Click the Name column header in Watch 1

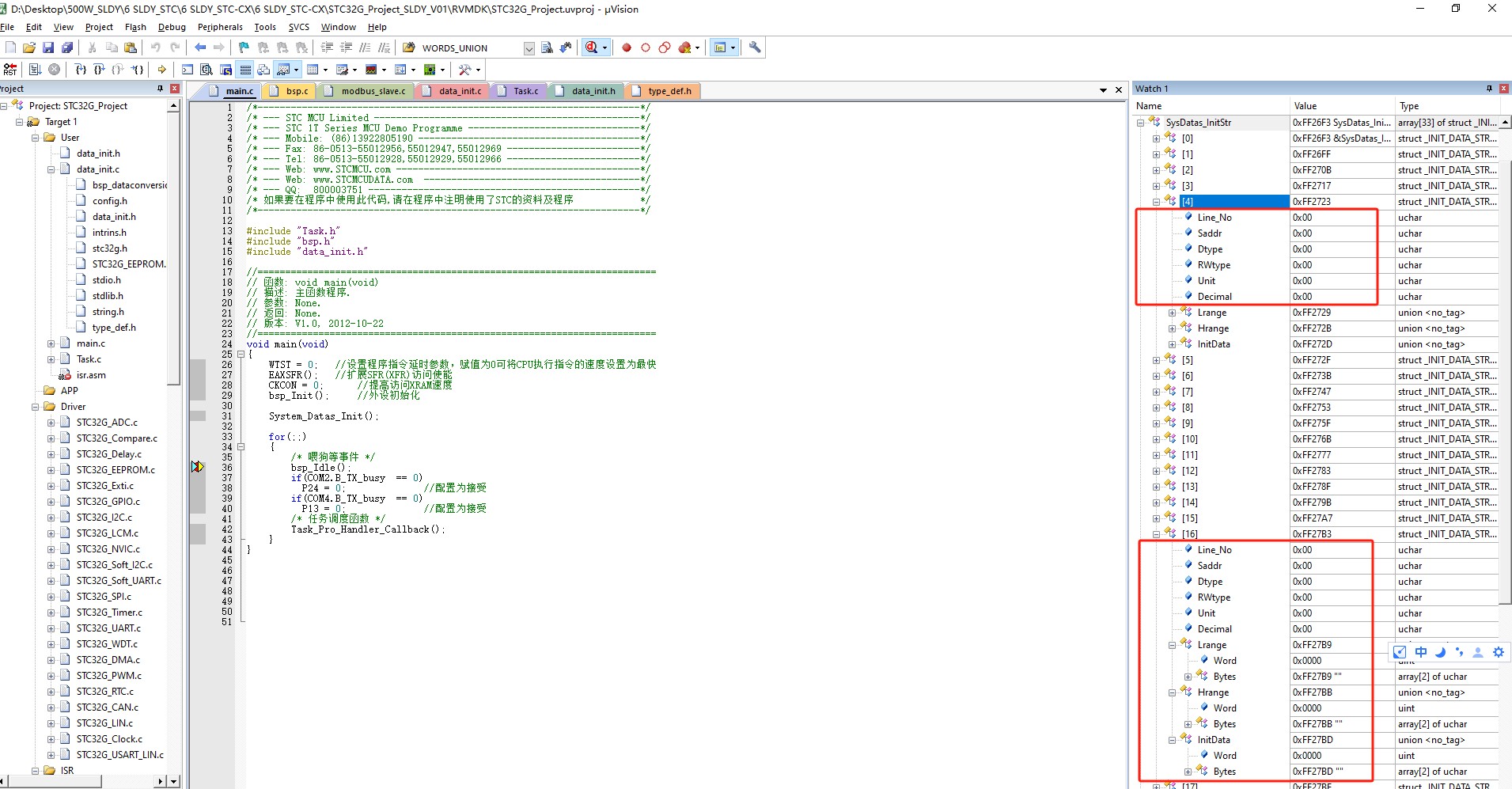point(1211,106)
